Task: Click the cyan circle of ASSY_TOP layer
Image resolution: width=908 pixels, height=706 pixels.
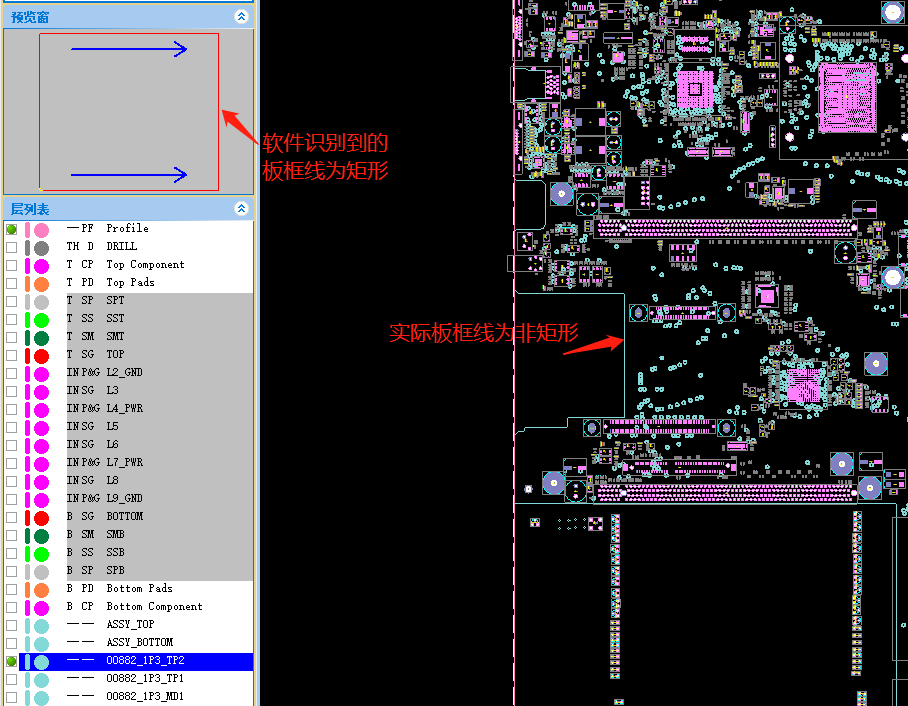Action: [41, 625]
